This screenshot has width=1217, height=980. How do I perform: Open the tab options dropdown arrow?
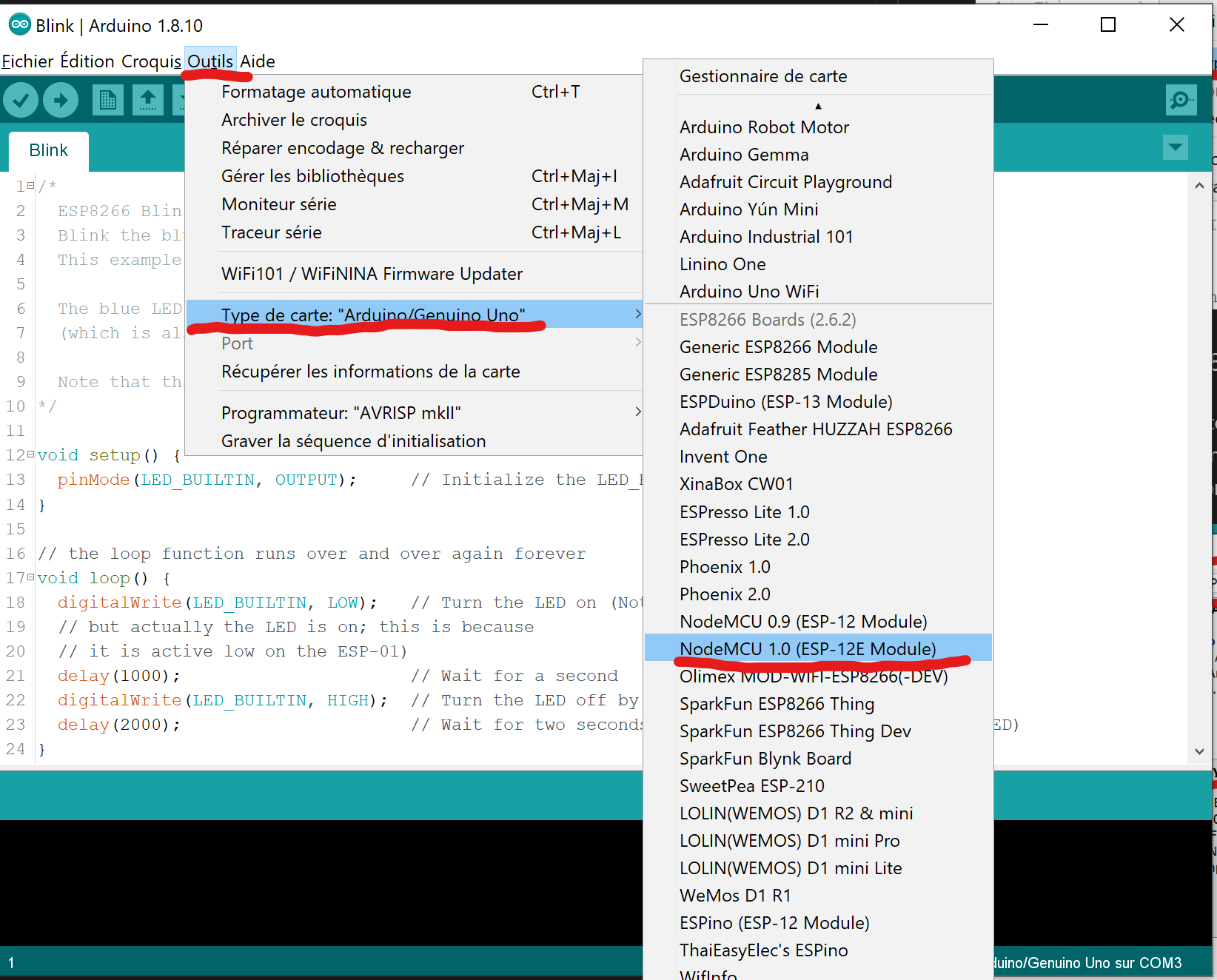point(1176,147)
